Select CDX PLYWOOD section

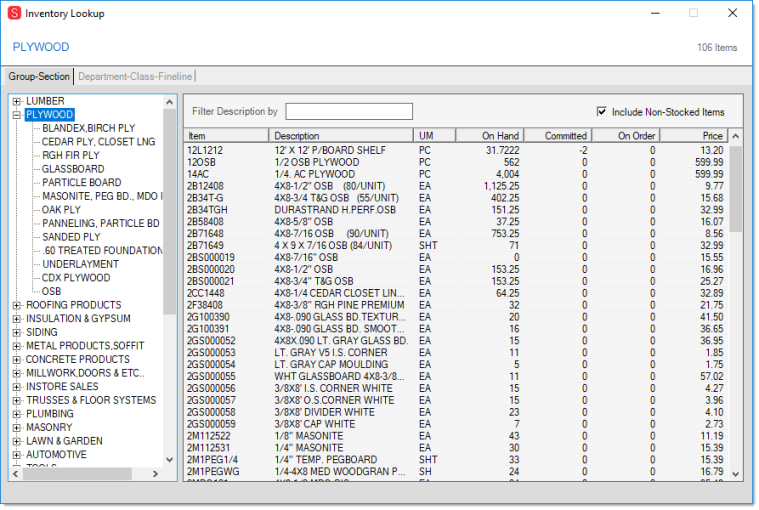point(76,277)
